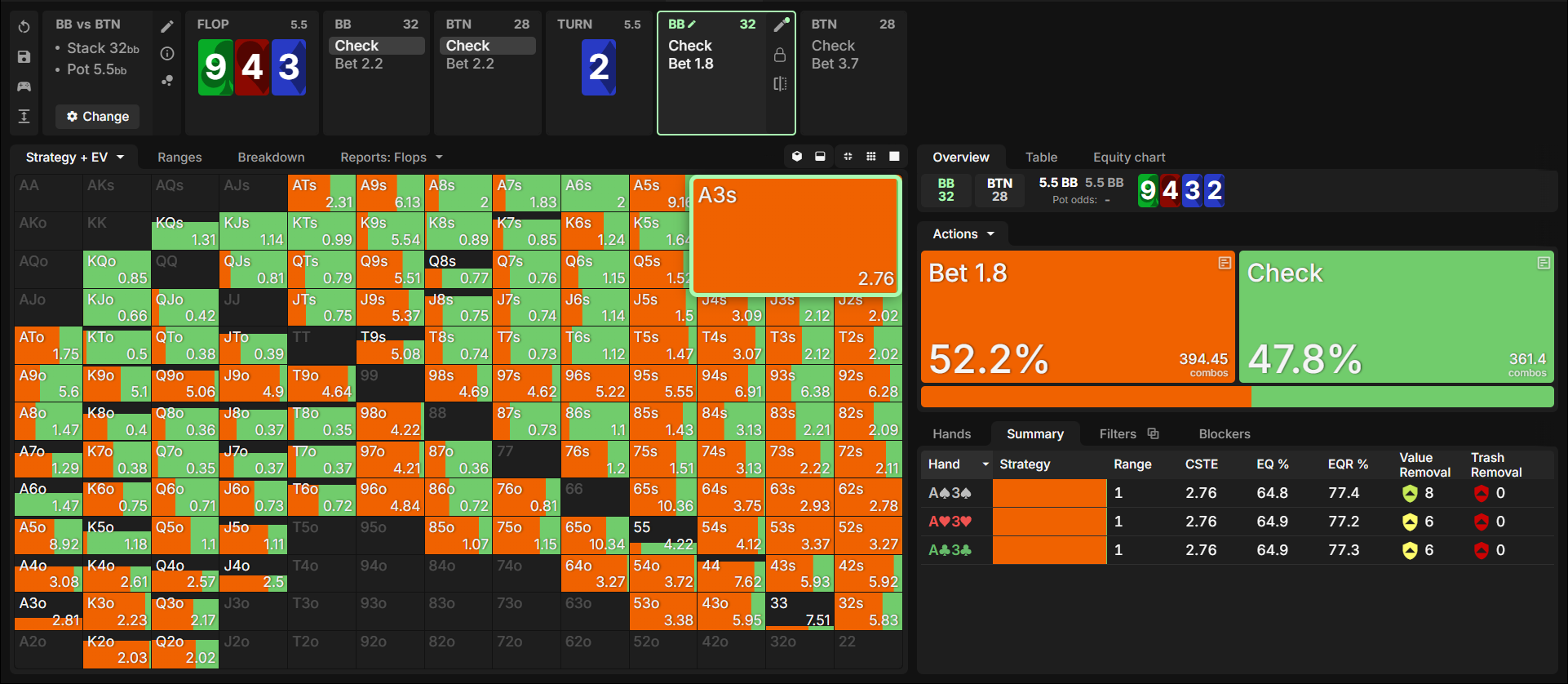Click the Change settings button

98,117
